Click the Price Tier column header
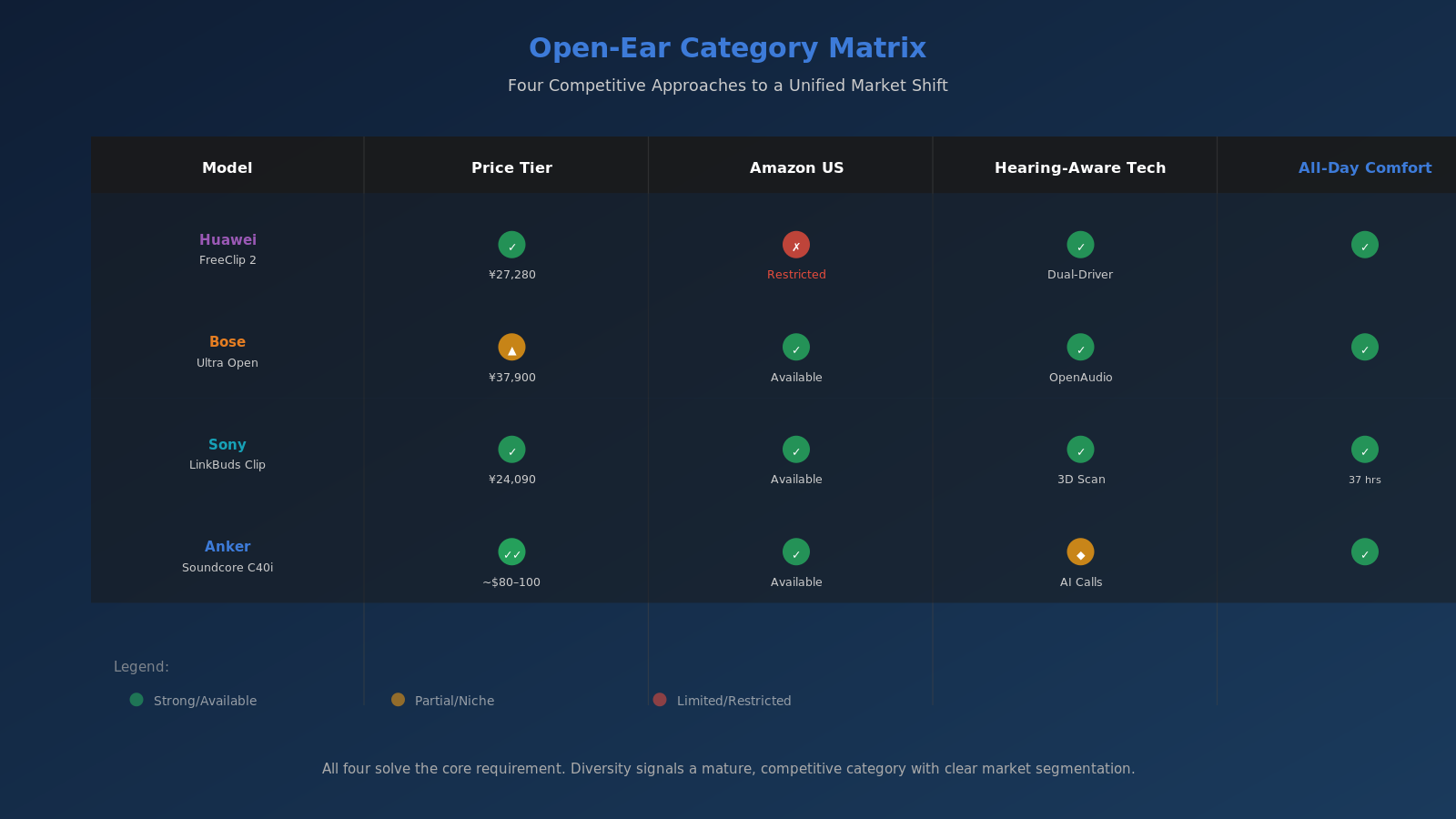The height and width of the screenshot is (819, 1456). (511, 167)
